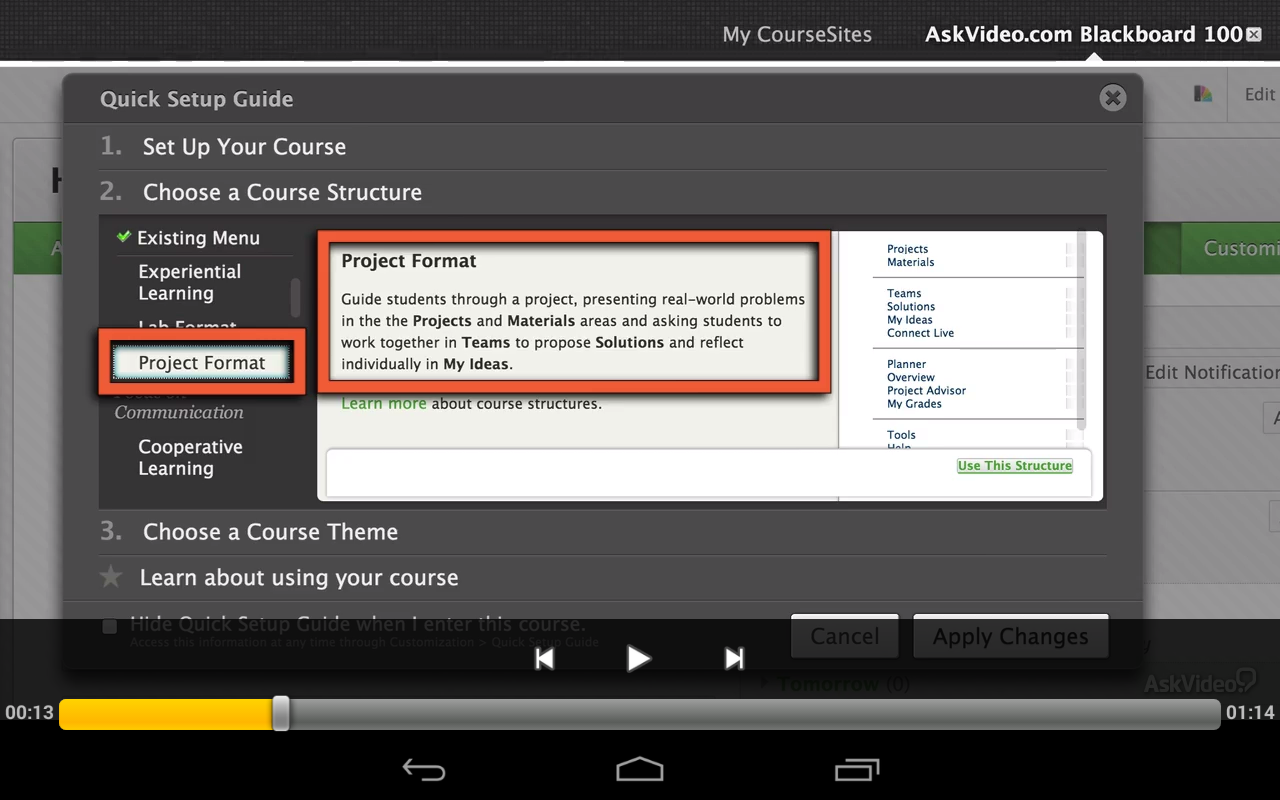The image size is (1280, 800).
Task: Close the Quick Setup Guide dialog
Action: coord(1112,98)
